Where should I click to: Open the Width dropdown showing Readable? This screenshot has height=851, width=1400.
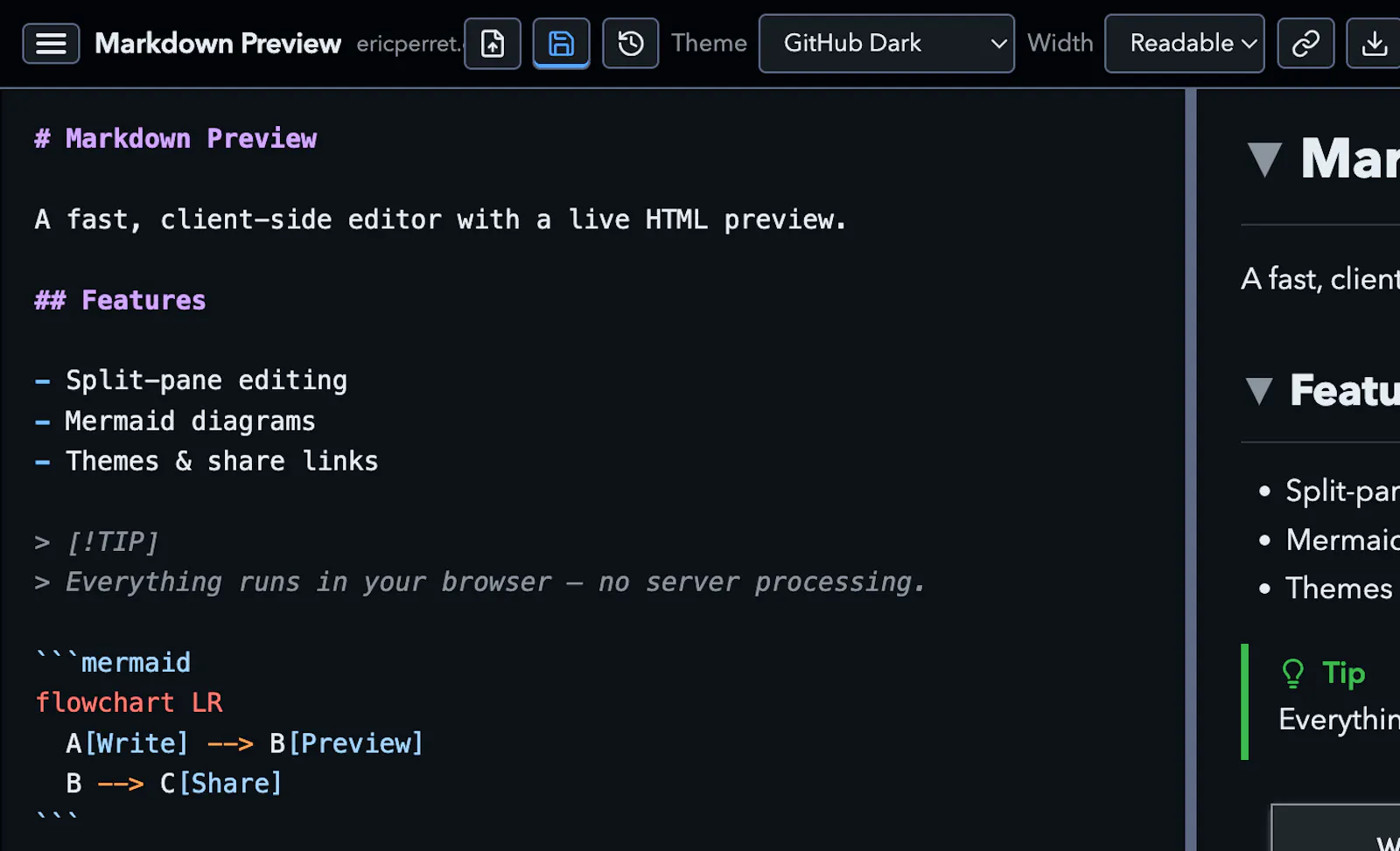click(1184, 43)
